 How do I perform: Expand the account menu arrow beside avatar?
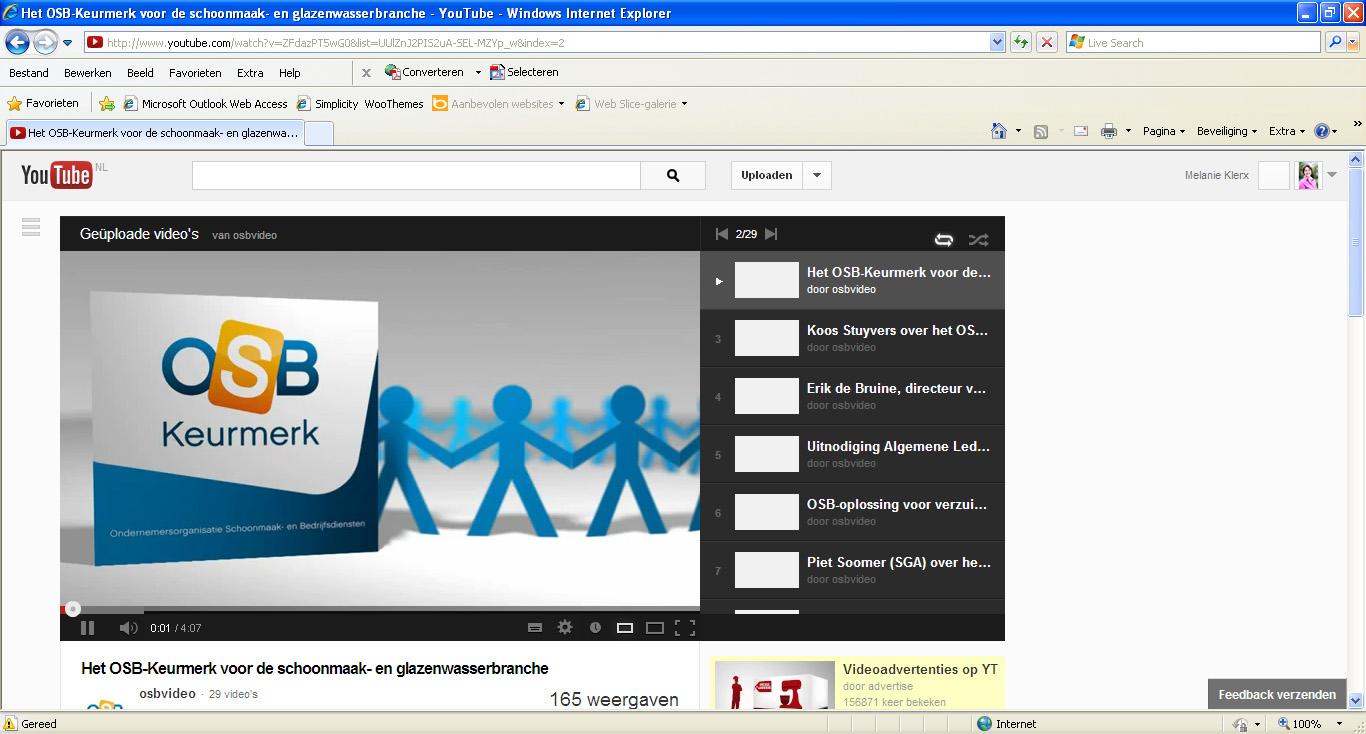[x=1332, y=175]
